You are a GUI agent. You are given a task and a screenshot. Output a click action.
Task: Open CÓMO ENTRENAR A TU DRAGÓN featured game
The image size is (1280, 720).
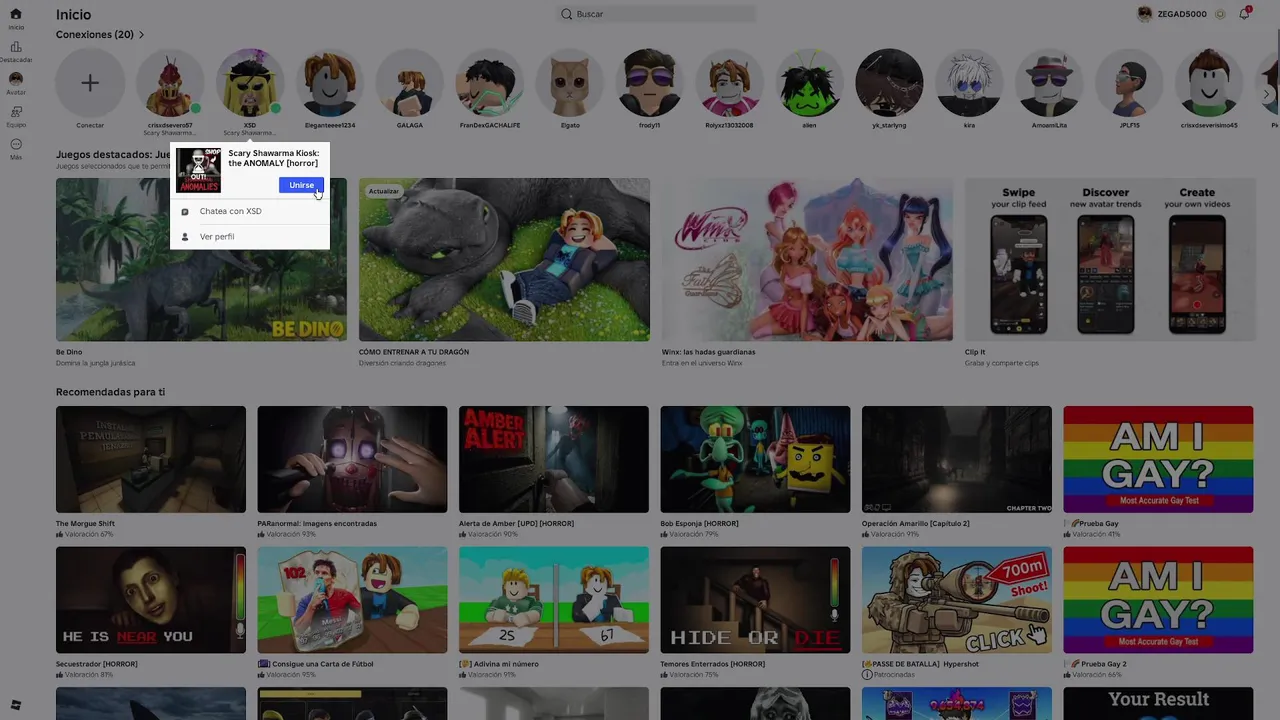click(504, 260)
